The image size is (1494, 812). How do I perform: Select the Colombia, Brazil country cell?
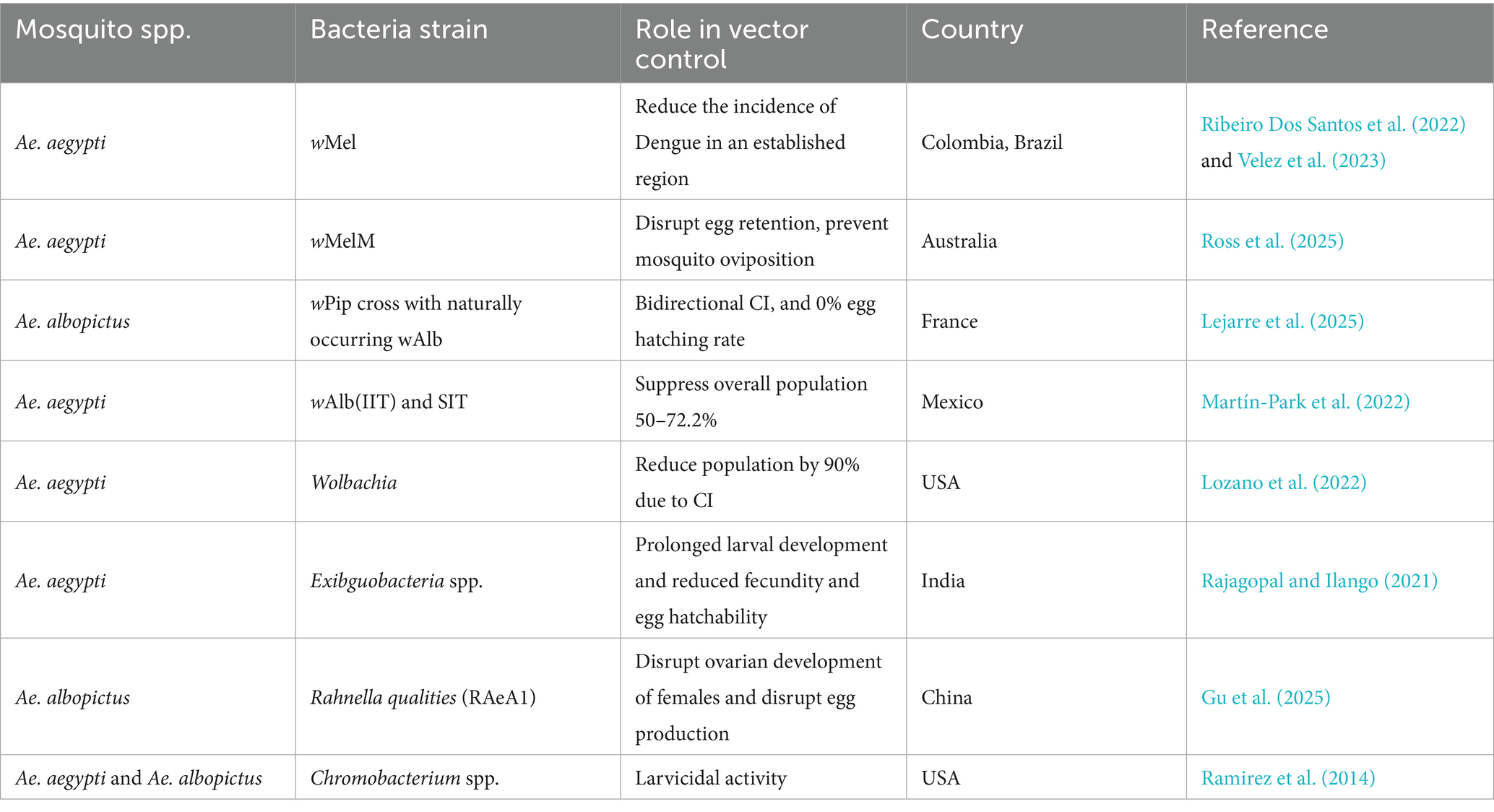991,142
